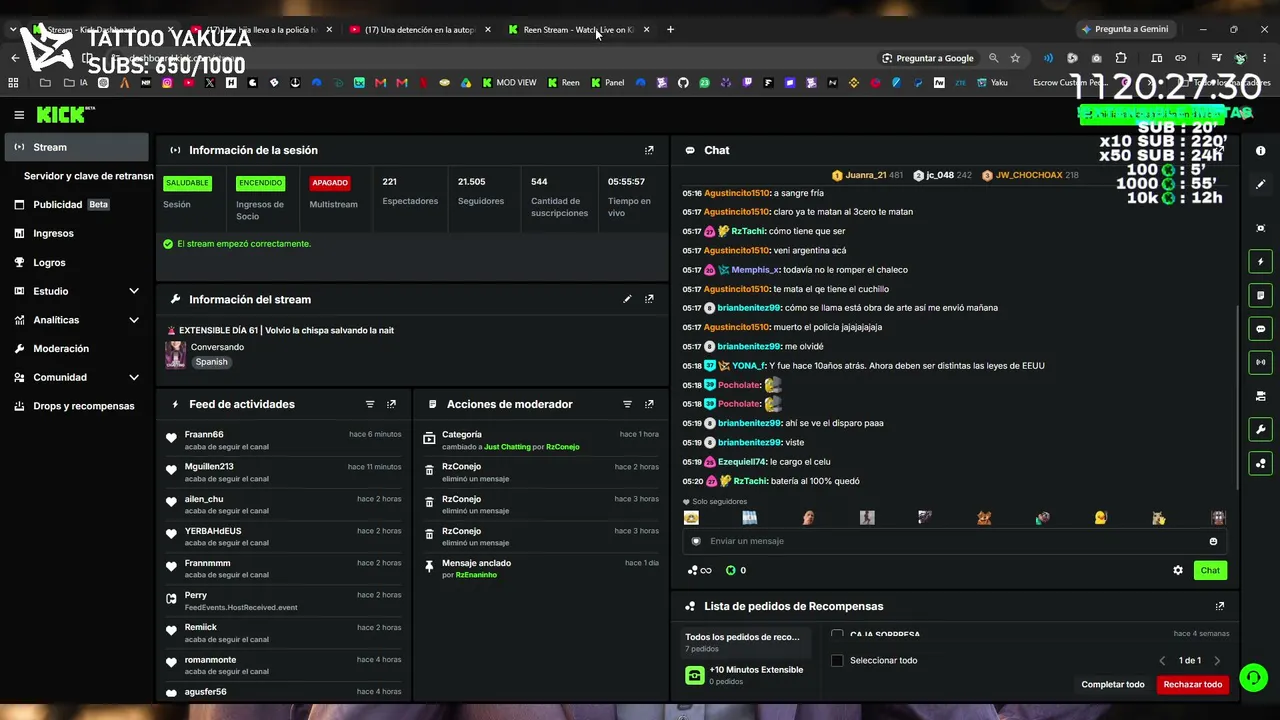This screenshot has width=1280, height=720.
Task: Click the Rechazar todo button
Action: point(1193,685)
